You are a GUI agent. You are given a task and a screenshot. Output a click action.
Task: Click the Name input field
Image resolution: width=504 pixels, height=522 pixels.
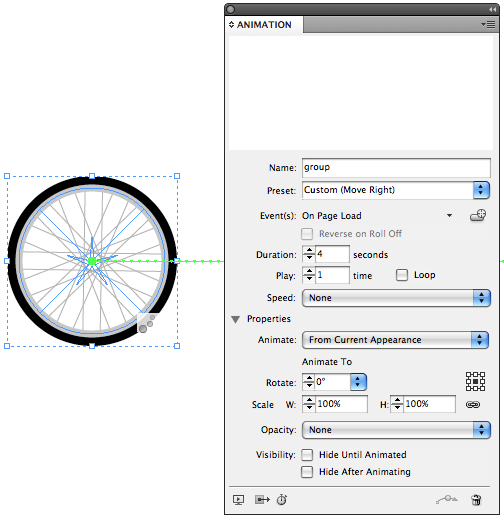[396, 168]
